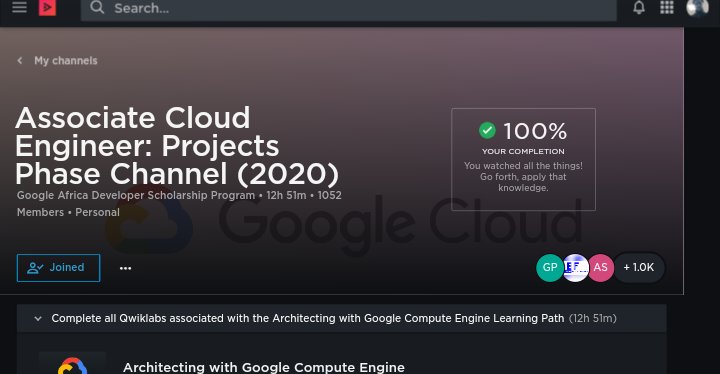
Task: Open the user profile avatar menu
Action: 697,7
